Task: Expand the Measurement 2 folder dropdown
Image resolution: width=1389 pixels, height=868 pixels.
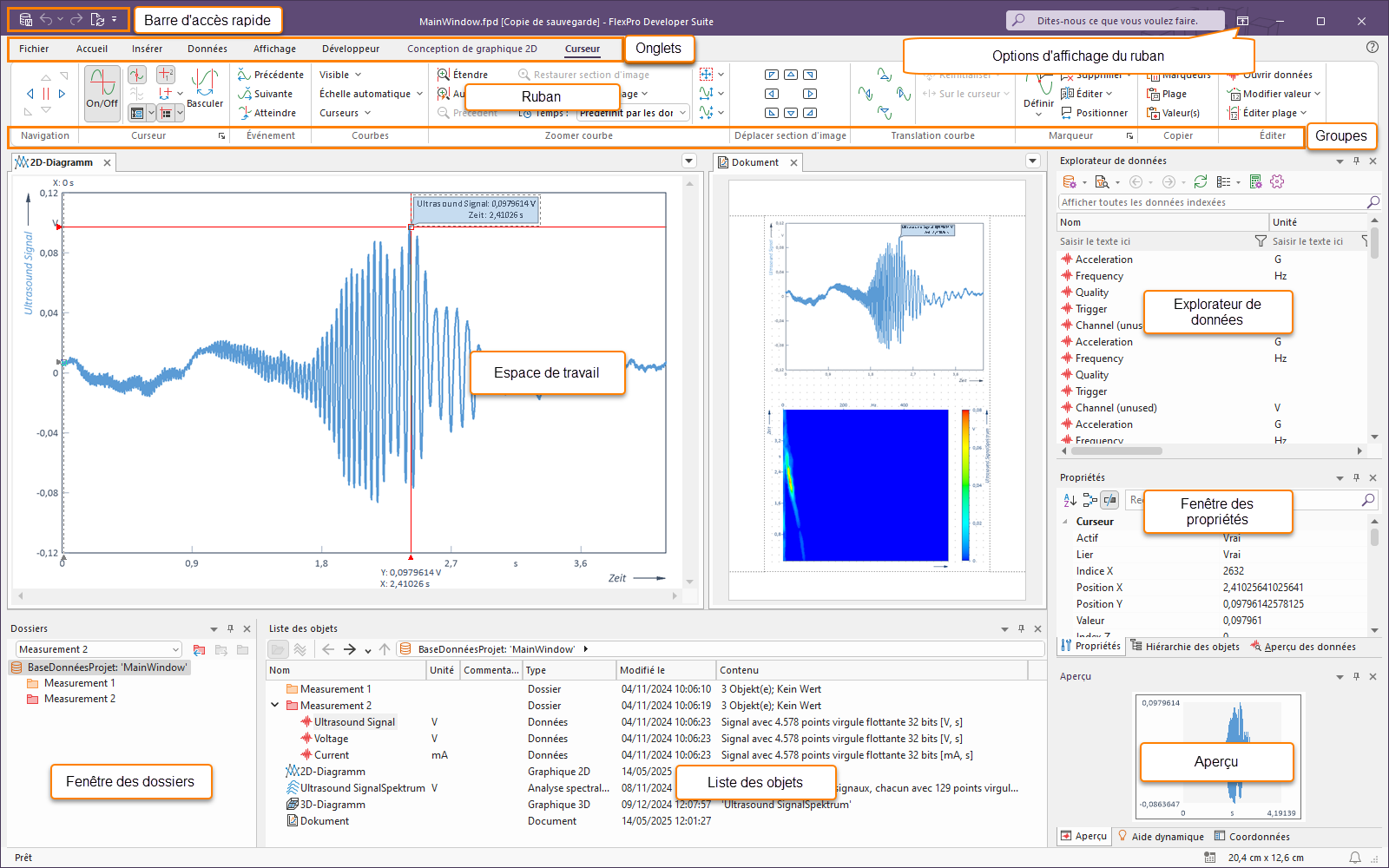Action: [x=175, y=649]
